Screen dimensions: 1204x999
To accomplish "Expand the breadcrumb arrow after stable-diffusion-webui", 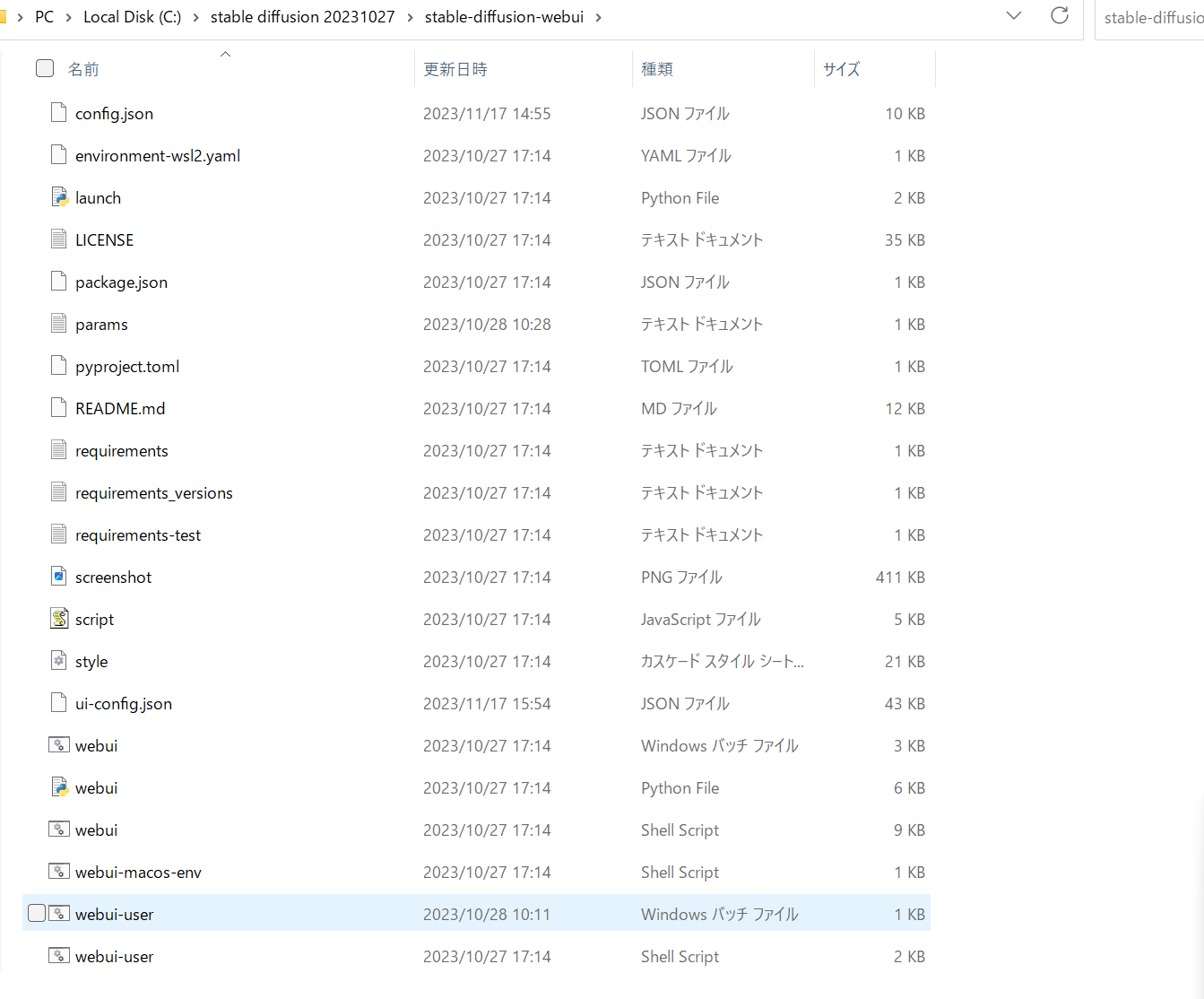I will click(x=599, y=16).
